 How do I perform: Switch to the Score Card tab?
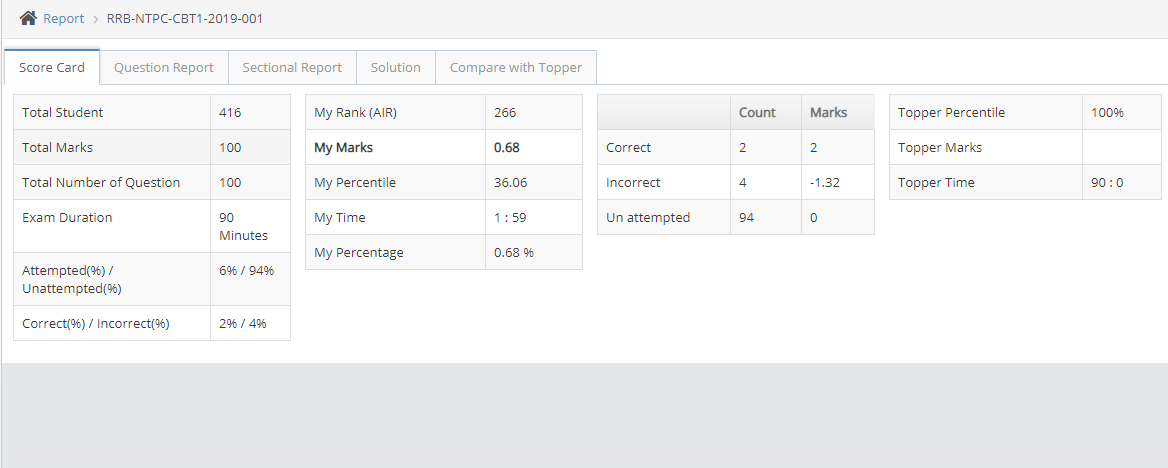[52, 68]
